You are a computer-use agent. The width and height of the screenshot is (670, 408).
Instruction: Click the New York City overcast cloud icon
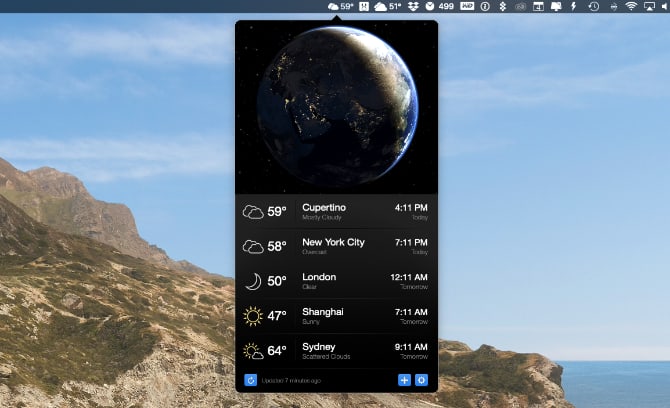[x=253, y=247]
